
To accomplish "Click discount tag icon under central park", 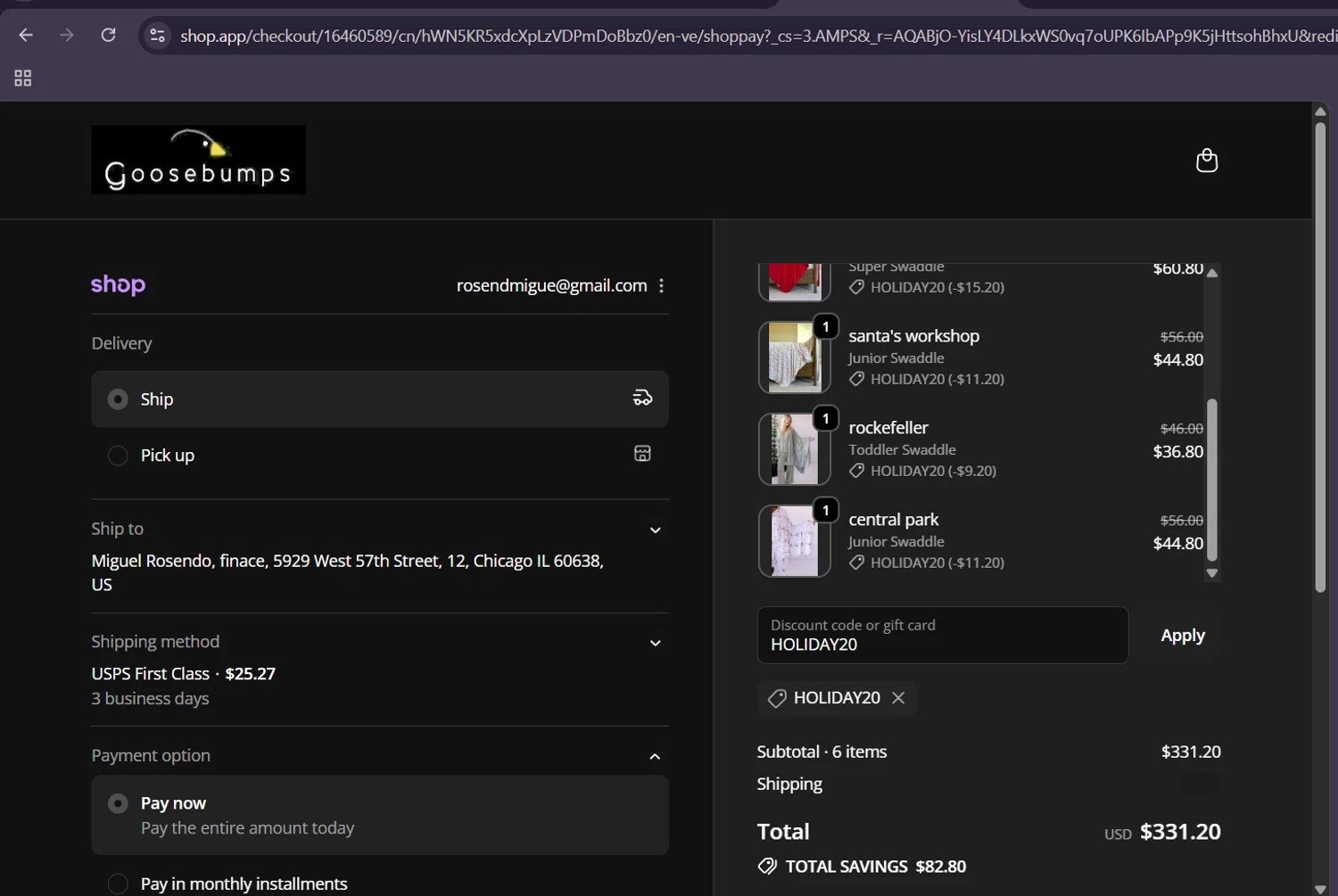I will (856, 563).
